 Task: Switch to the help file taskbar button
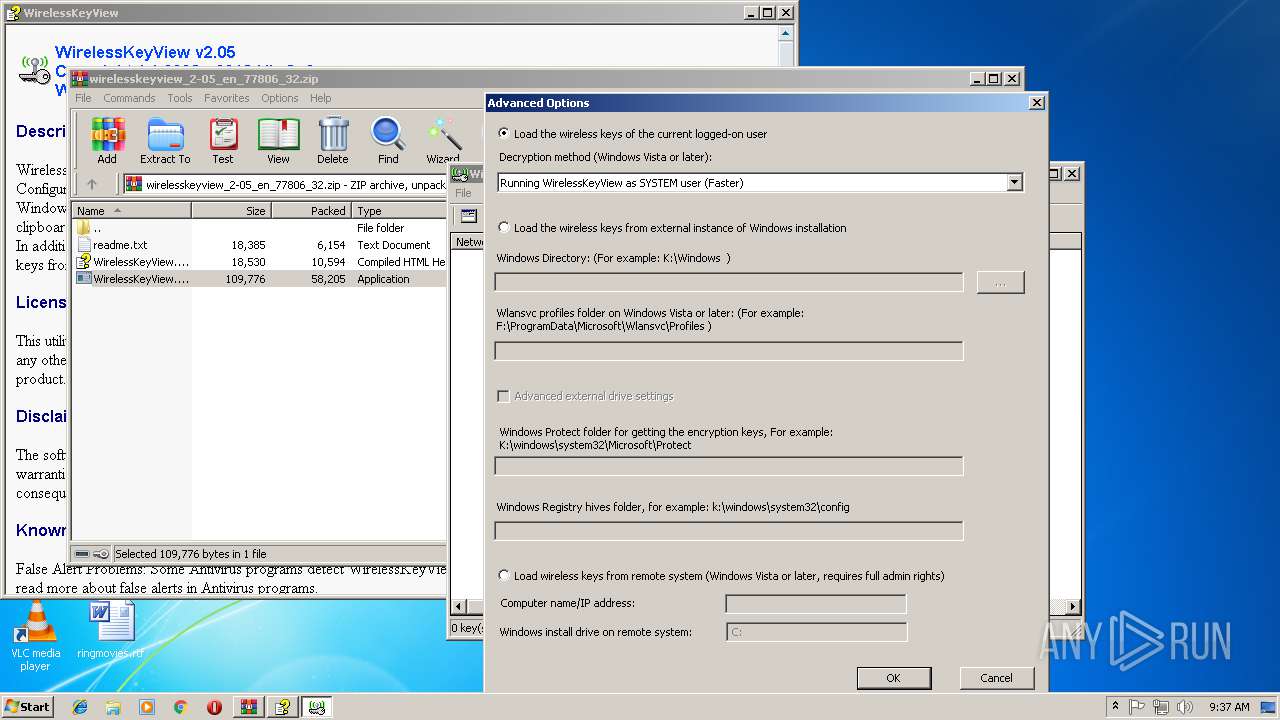pos(283,707)
